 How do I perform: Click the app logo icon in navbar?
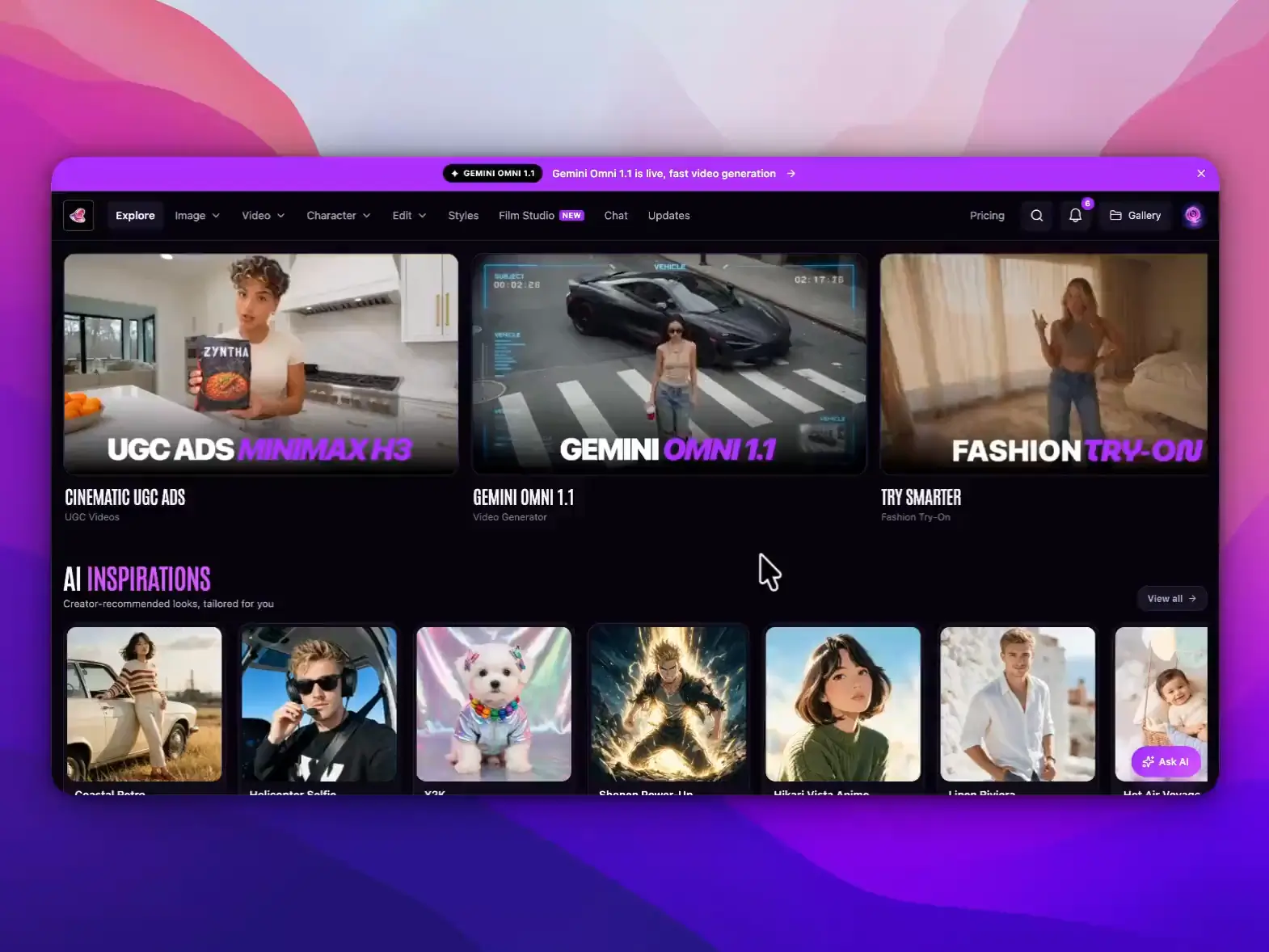(x=78, y=216)
